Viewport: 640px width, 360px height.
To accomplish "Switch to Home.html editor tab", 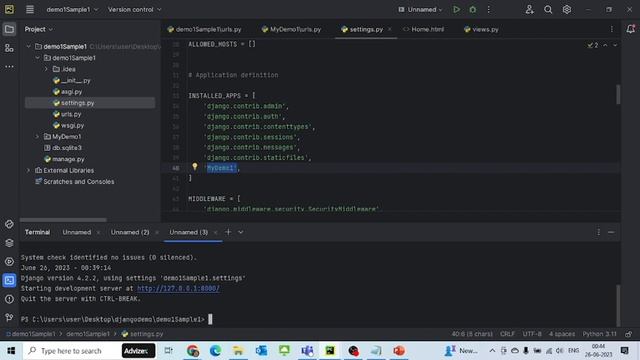I will click(x=424, y=29).
